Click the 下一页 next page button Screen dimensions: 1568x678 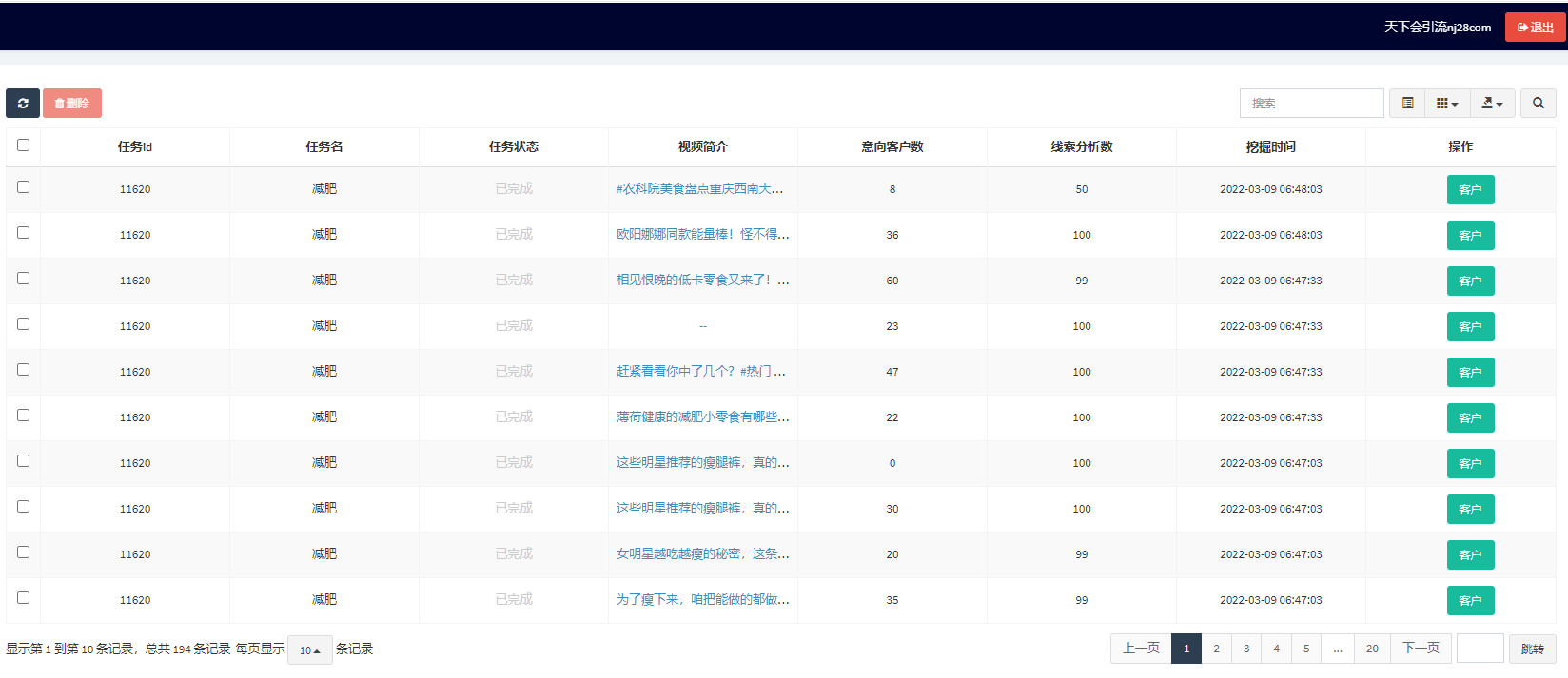coord(1421,649)
